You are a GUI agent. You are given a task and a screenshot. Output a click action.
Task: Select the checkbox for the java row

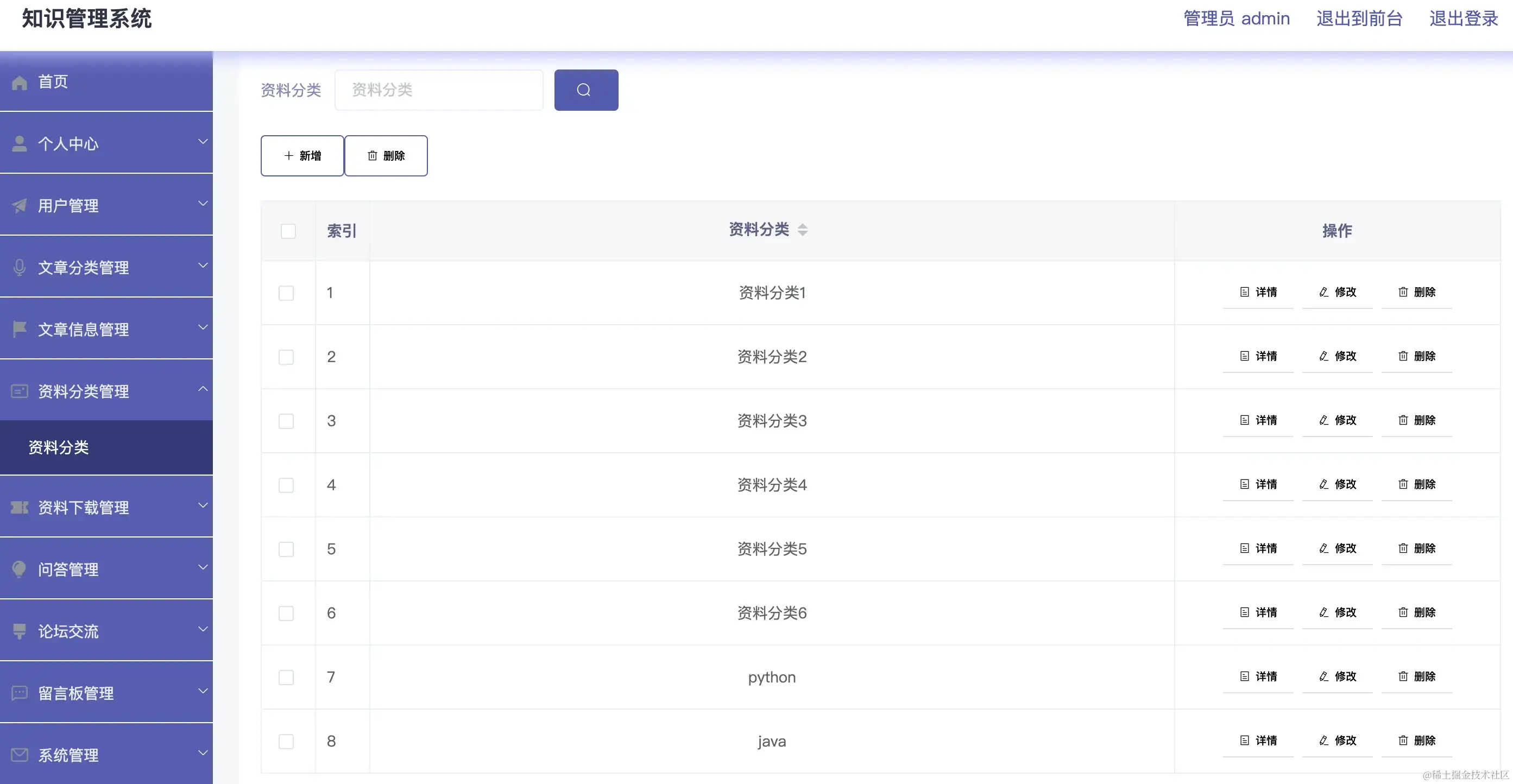pyautogui.click(x=286, y=741)
